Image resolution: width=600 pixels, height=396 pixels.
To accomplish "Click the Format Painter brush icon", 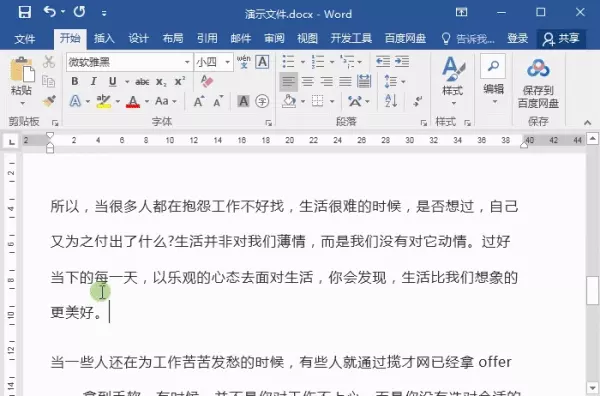I will (x=49, y=101).
